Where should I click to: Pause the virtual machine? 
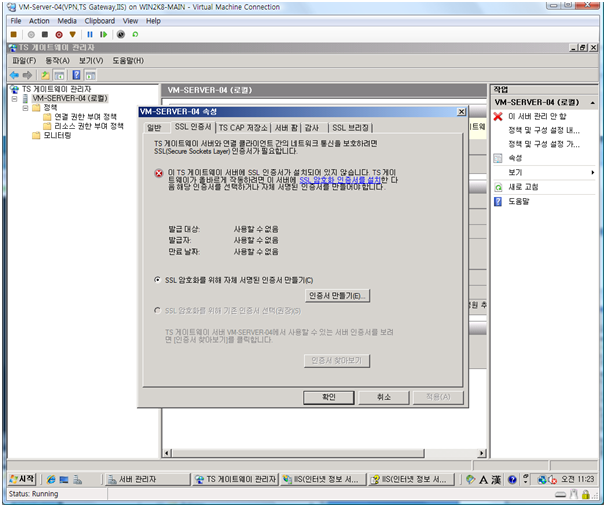[x=90, y=34]
